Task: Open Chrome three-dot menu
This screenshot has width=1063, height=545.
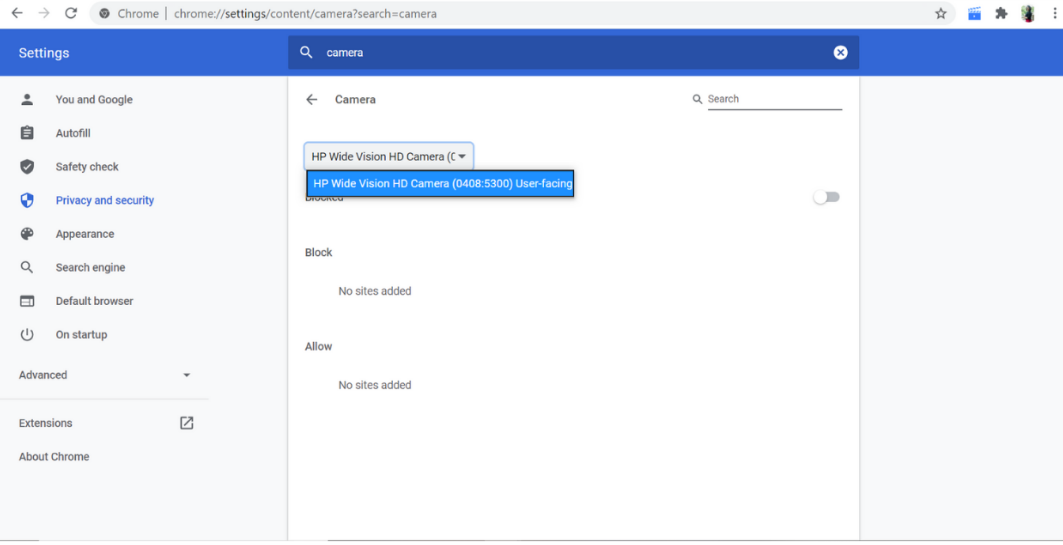Action: [1055, 14]
